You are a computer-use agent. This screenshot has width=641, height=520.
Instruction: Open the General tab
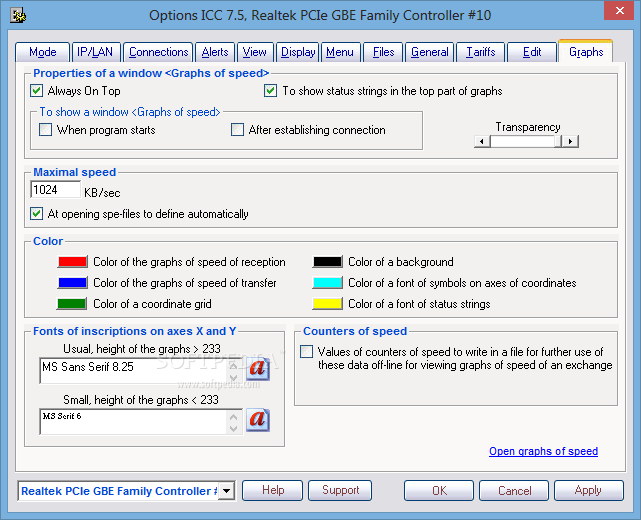[430, 52]
